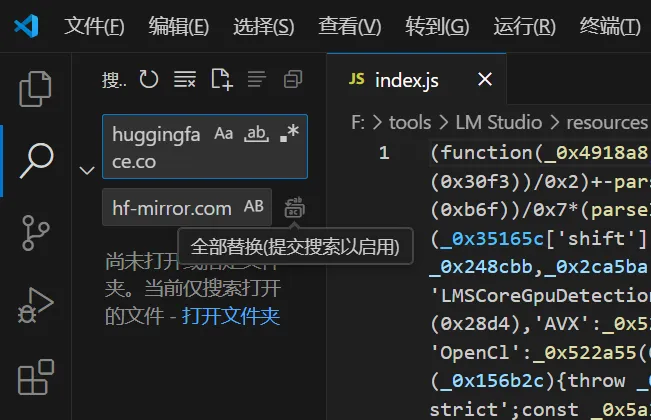Click tools in the breadcrumb
The height and width of the screenshot is (420, 651).
point(410,122)
